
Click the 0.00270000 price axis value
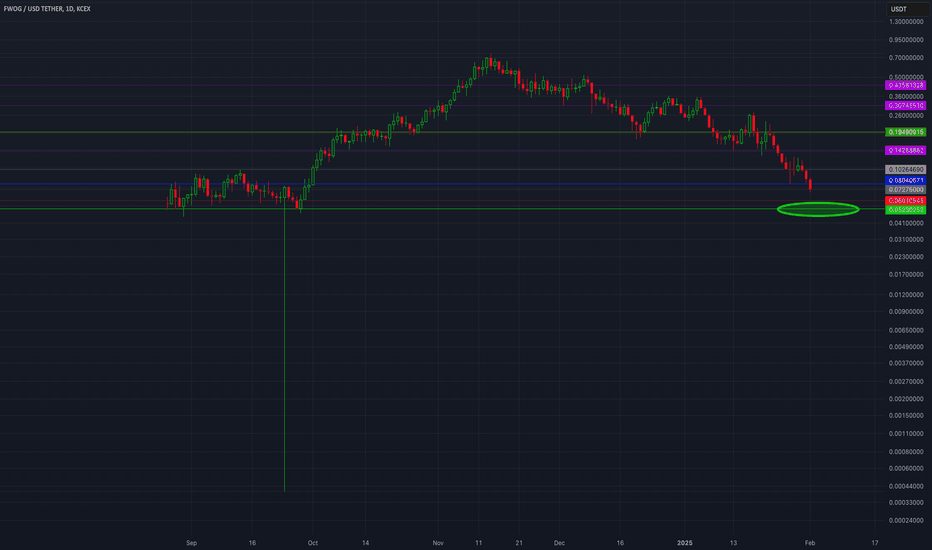(906, 382)
